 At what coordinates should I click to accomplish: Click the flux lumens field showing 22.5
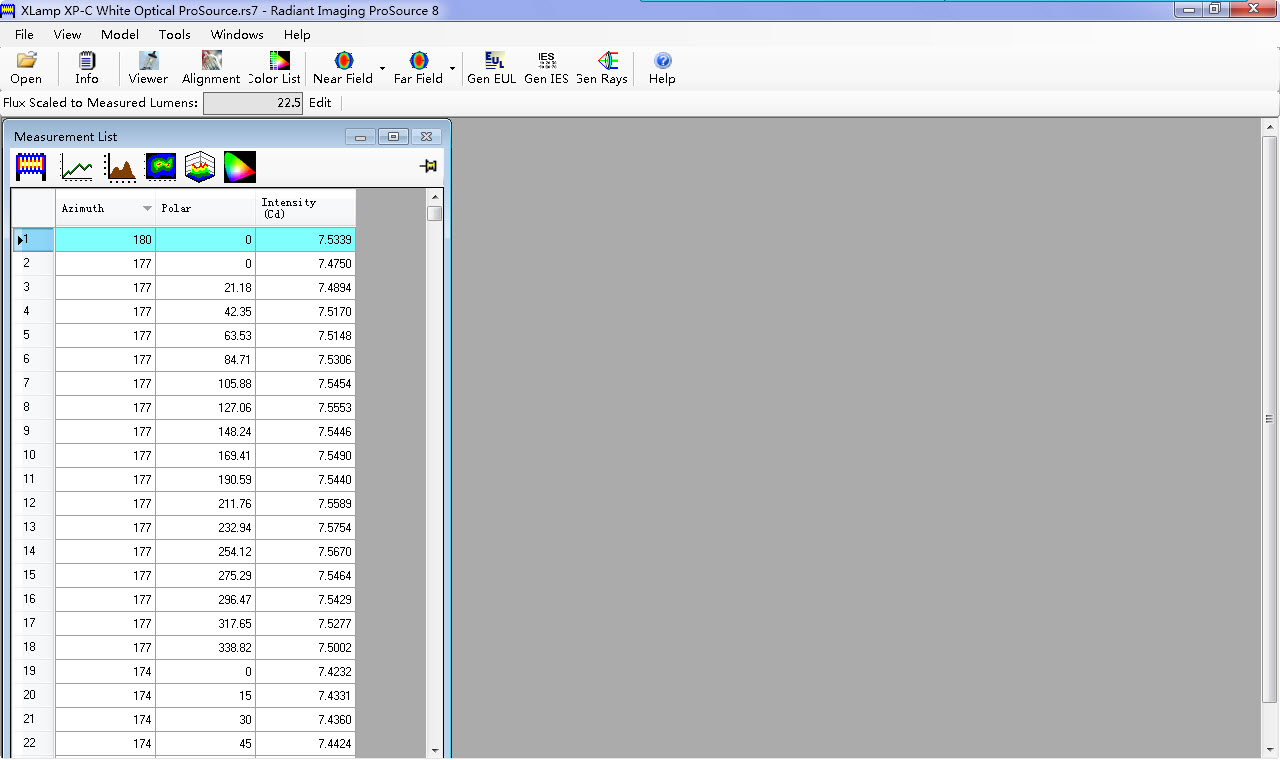(253, 103)
